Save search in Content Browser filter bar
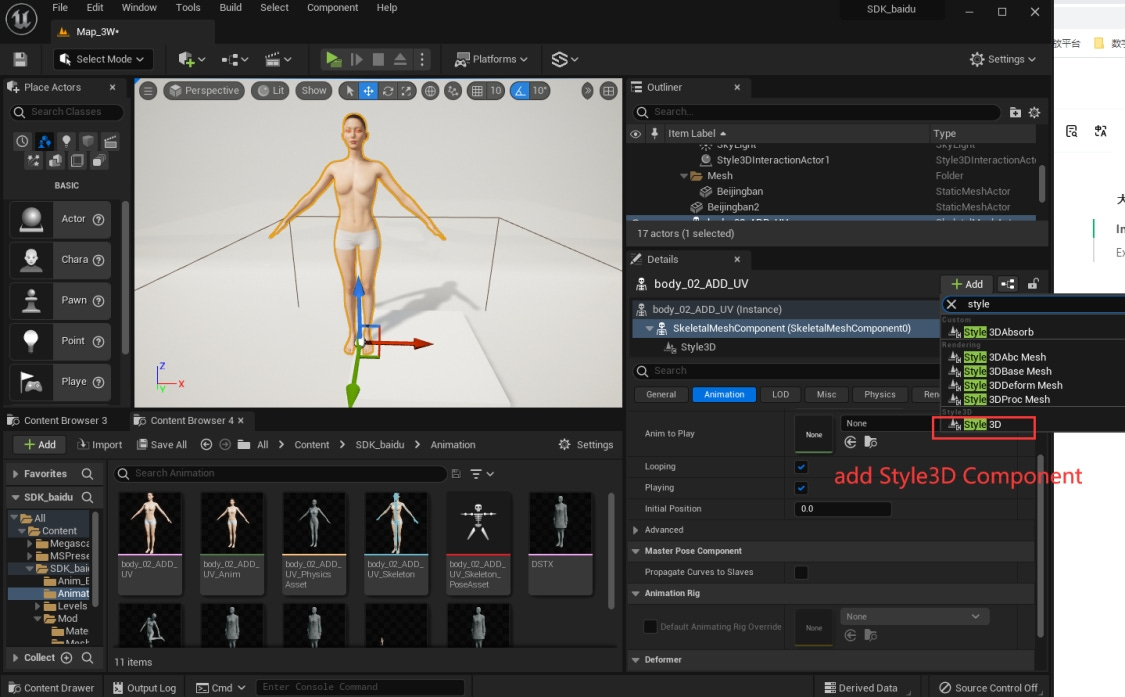The width and height of the screenshot is (1125, 697). (x=456, y=474)
